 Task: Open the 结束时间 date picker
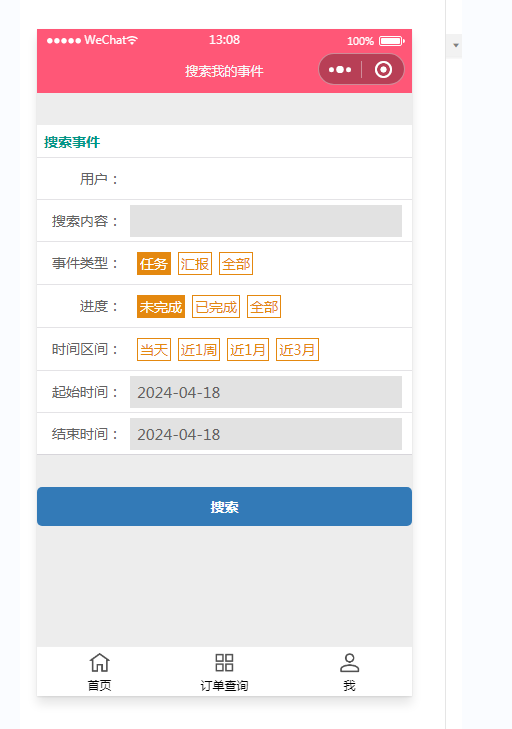266,434
